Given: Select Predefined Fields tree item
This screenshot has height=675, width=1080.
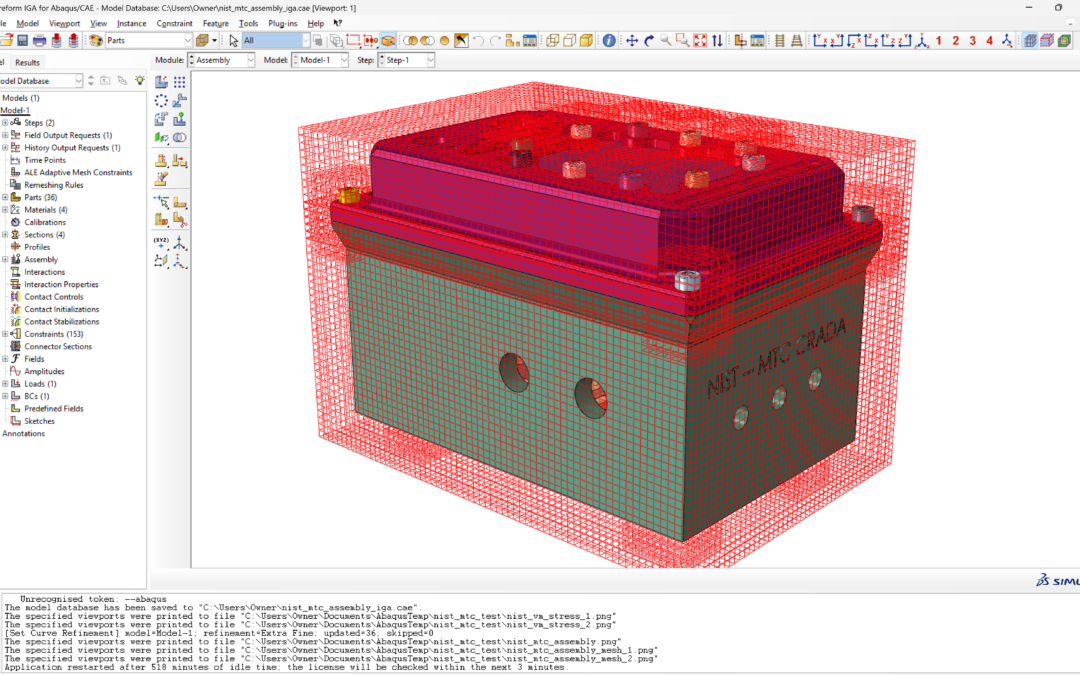Looking at the screenshot, I should pos(54,408).
